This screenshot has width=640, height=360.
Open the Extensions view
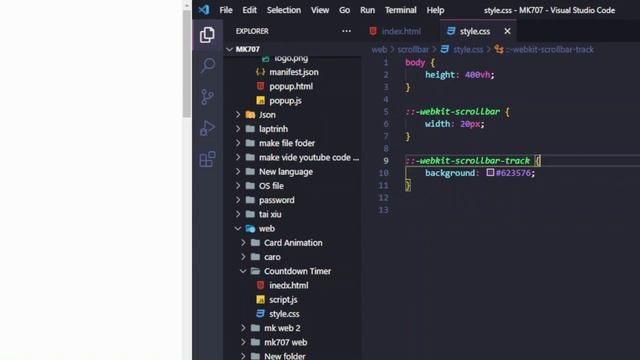click(207, 159)
